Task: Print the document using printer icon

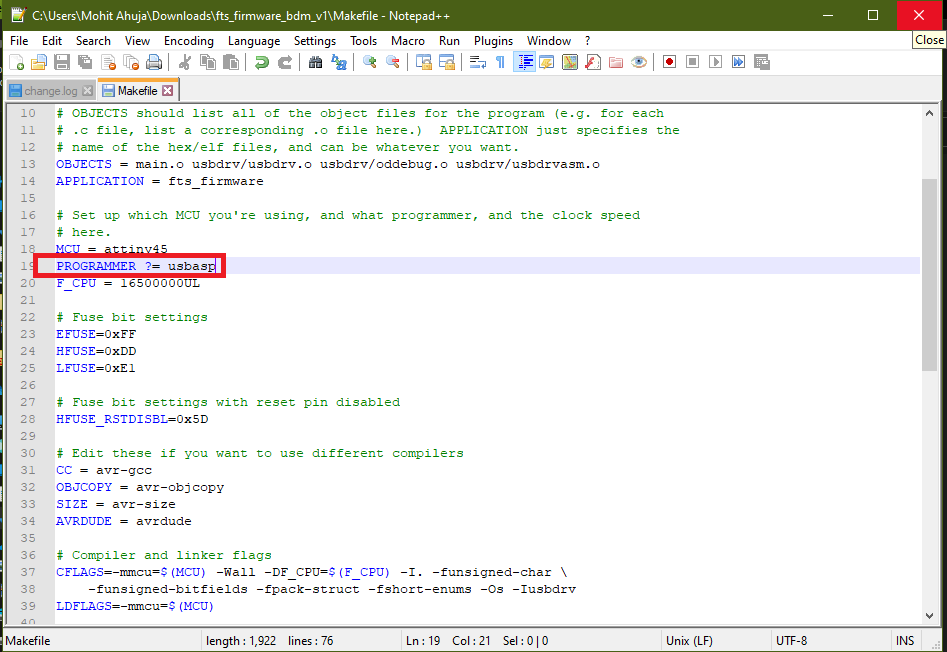Action: (x=154, y=62)
